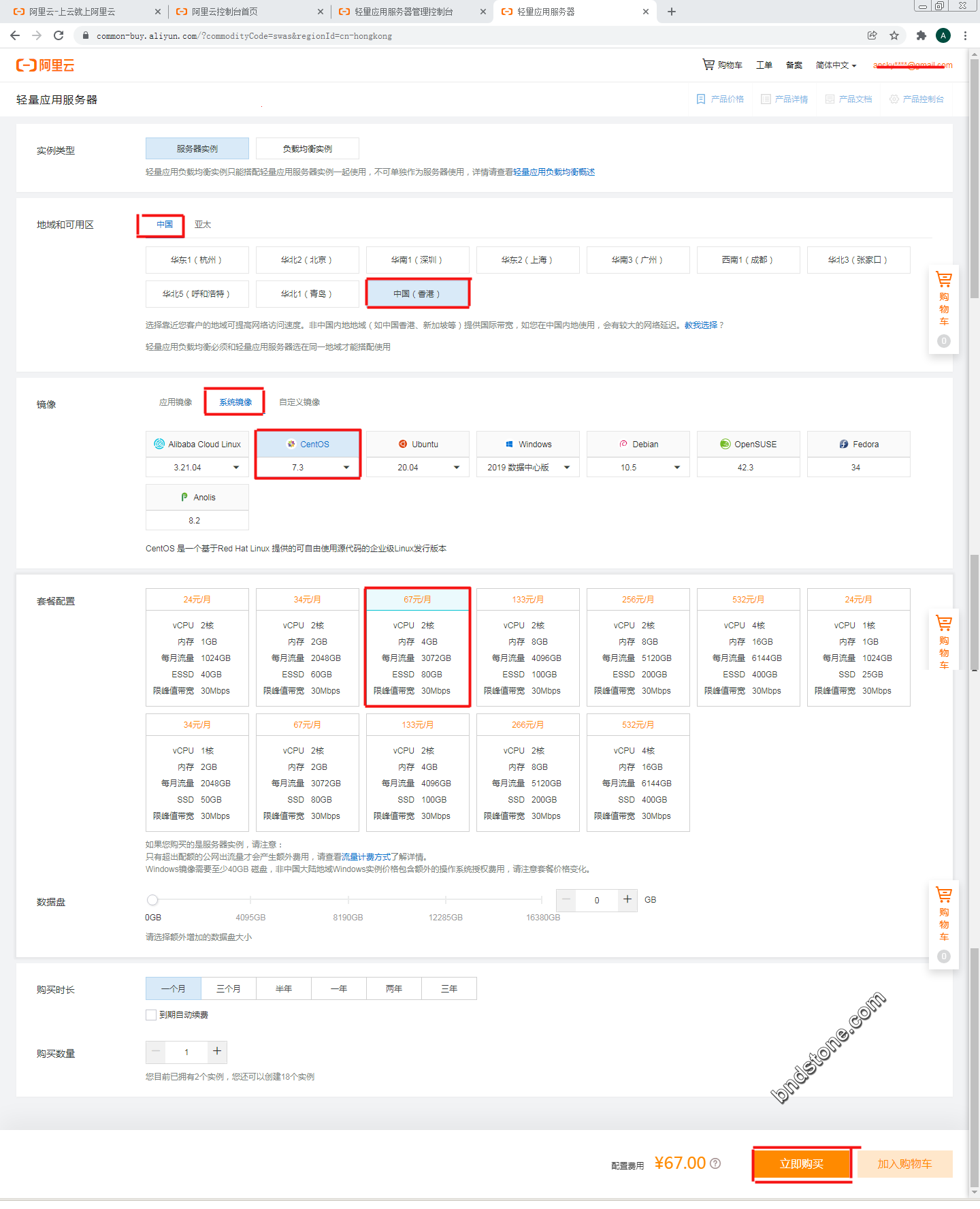The width and height of the screenshot is (980, 1209).
Task: Switch to the 自定义镜像 tab
Action: coord(299,402)
